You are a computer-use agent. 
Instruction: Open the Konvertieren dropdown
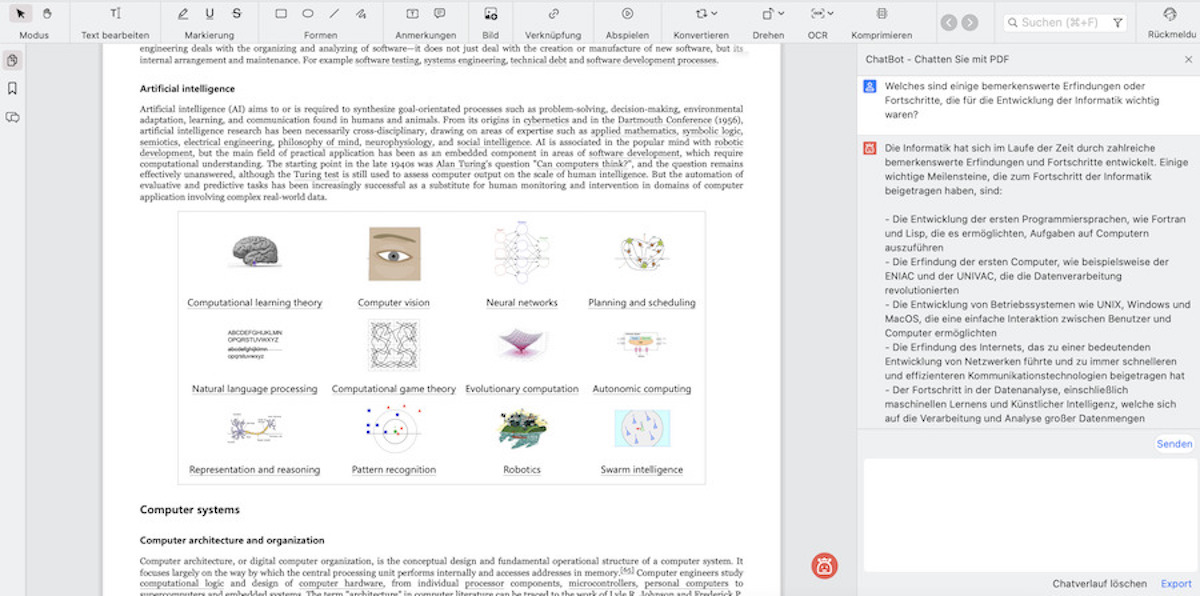701,14
